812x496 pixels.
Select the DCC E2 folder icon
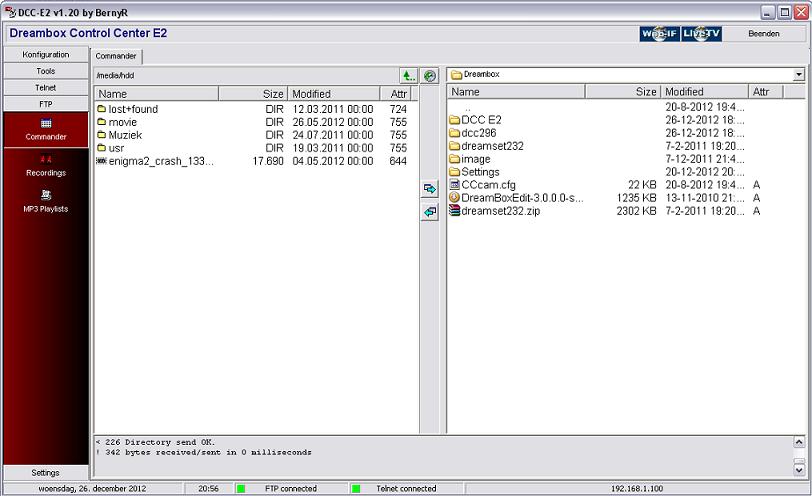455,120
